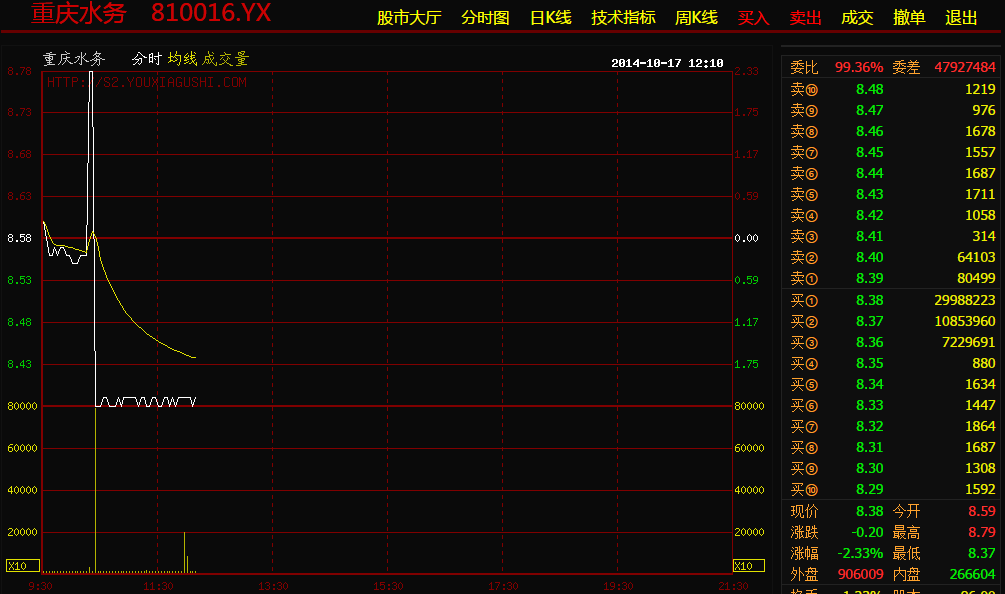Select the 卖① ask row at 8.39
The width and height of the screenshot is (1005, 594).
[x=892, y=278]
